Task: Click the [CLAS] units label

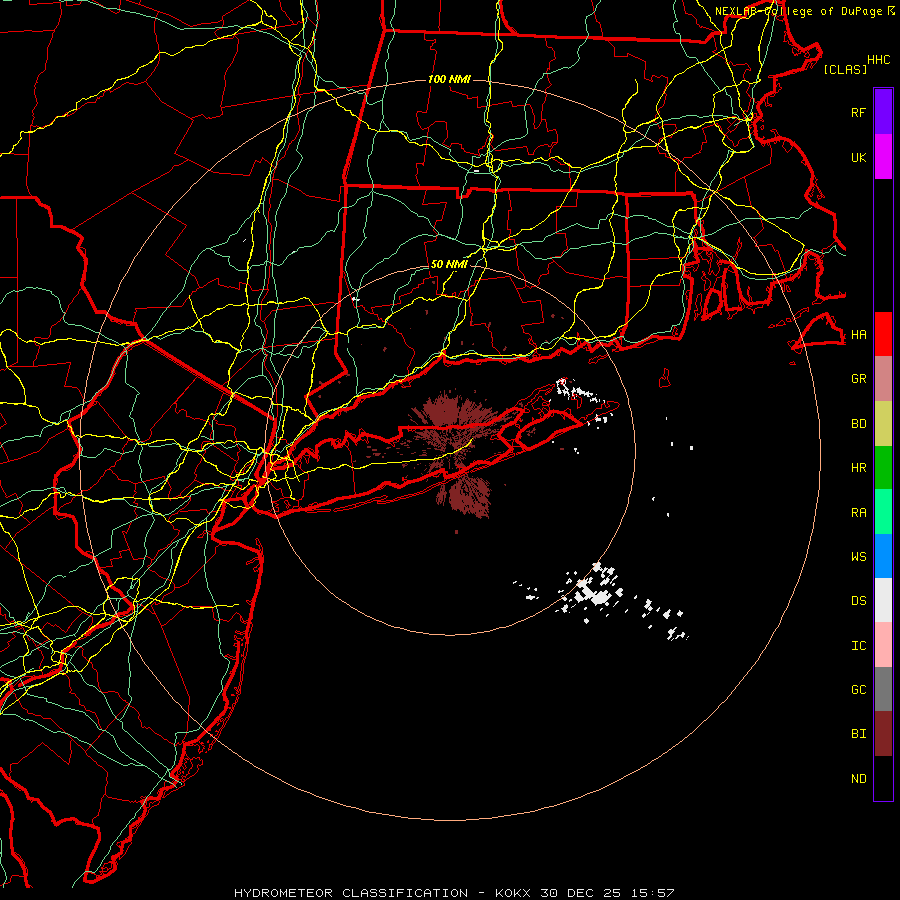Action: 845,70
